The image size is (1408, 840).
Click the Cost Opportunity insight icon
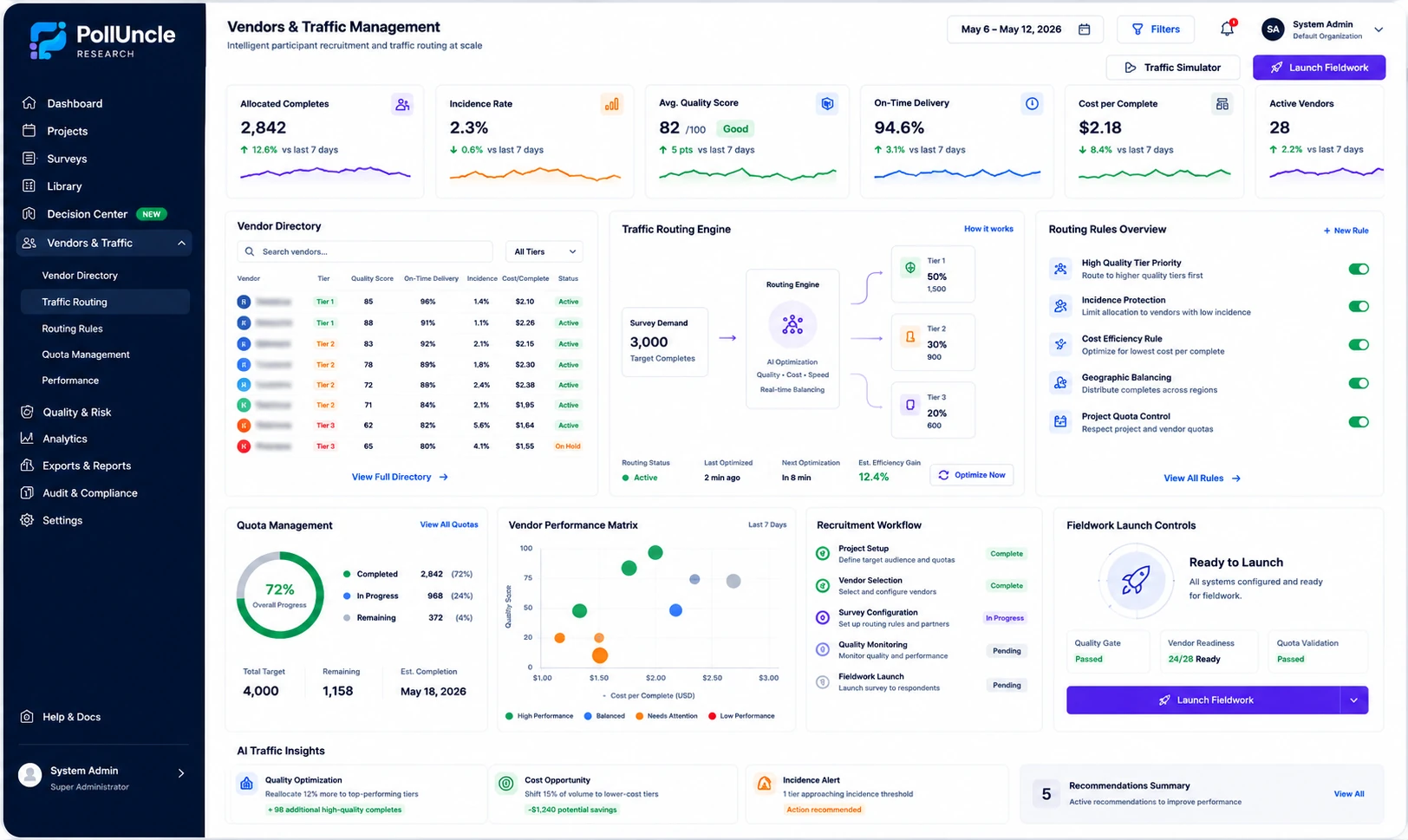(x=505, y=784)
